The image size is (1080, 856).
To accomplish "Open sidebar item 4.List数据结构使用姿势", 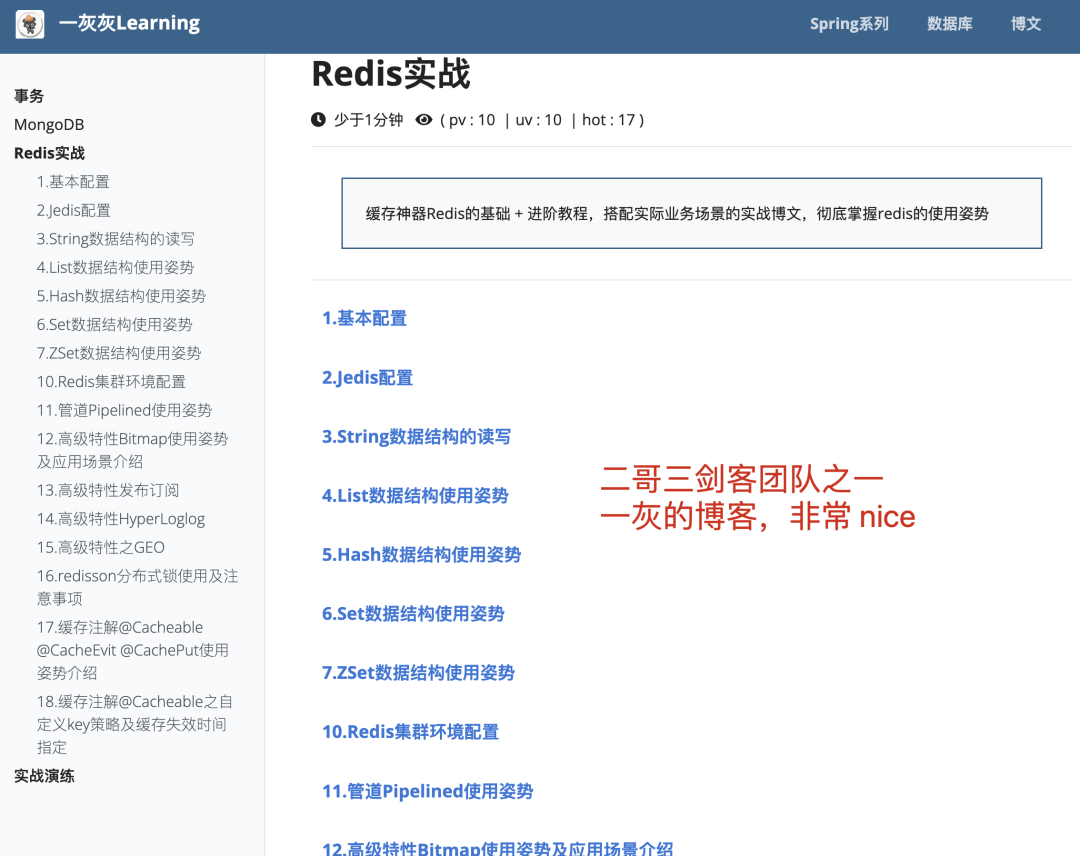I will pos(115,267).
